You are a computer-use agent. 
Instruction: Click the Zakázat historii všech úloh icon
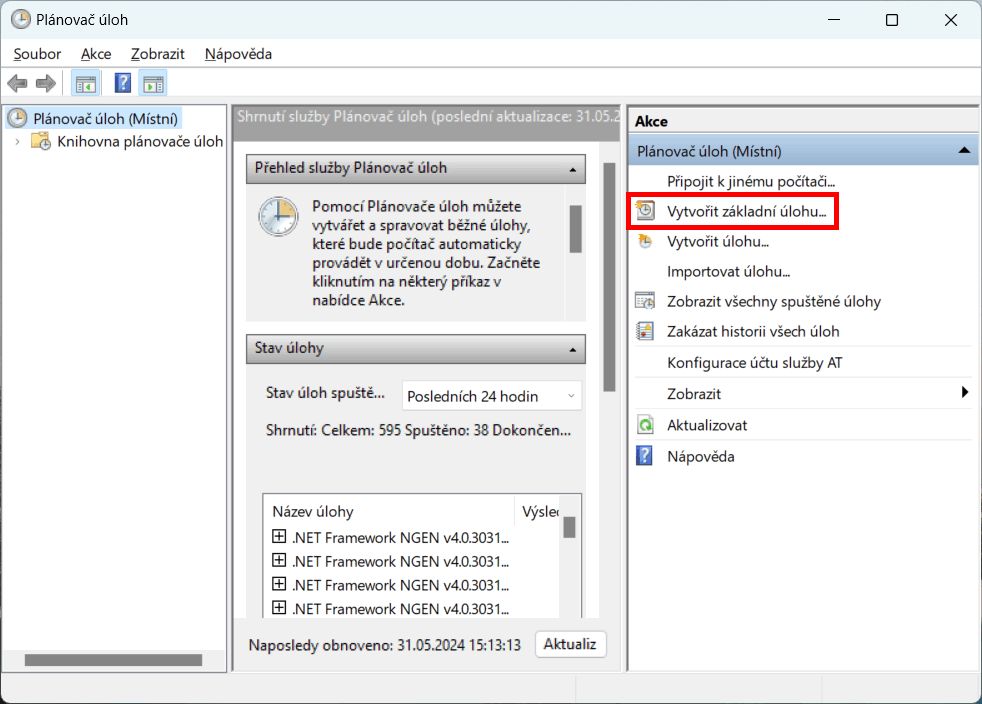point(646,332)
